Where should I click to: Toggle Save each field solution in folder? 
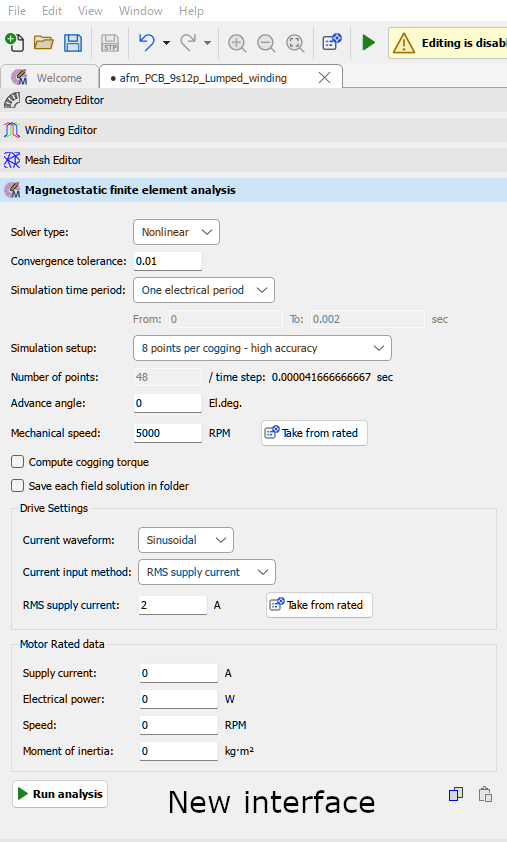18,485
